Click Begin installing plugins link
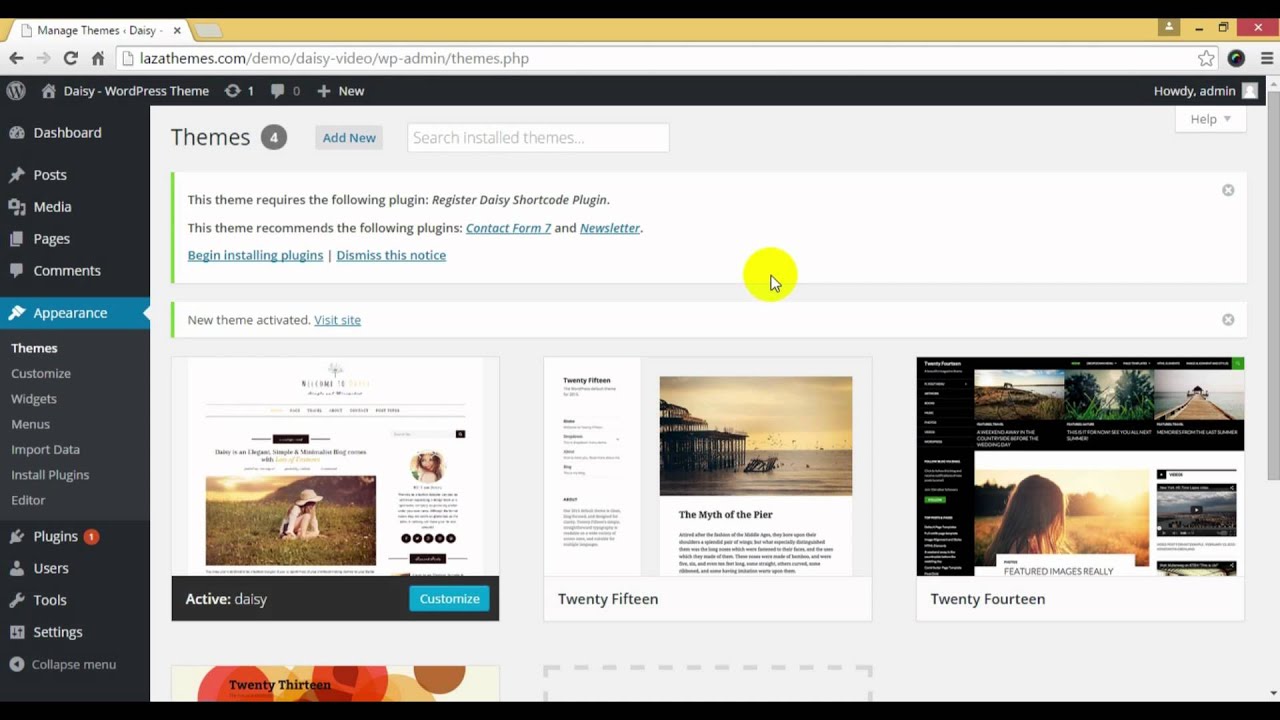Viewport: 1280px width, 720px height. 255,255
